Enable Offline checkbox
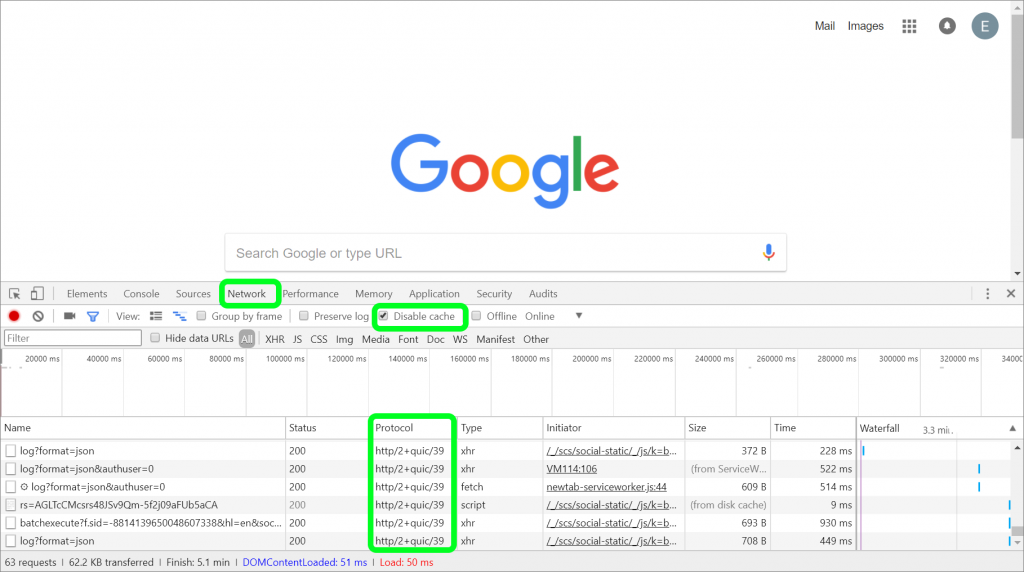Viewport: 1024px width, 572px height. coord(477,316)
